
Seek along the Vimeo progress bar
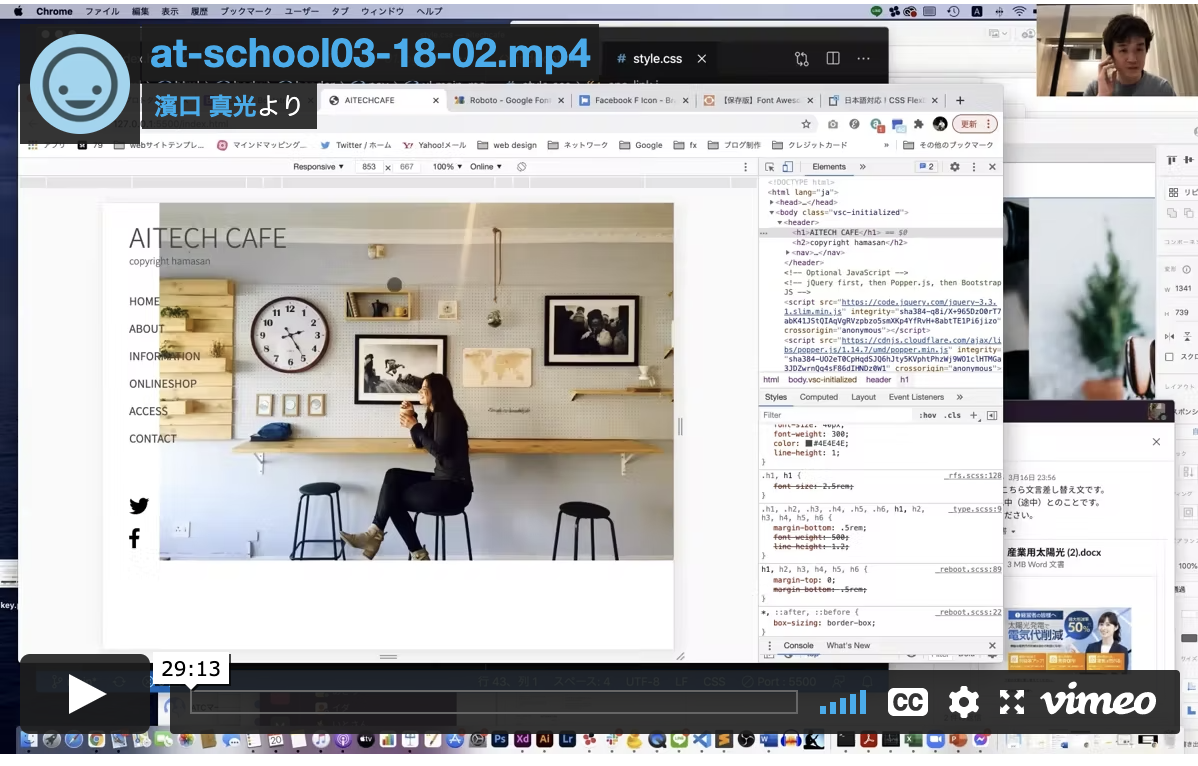click(494, 702)
